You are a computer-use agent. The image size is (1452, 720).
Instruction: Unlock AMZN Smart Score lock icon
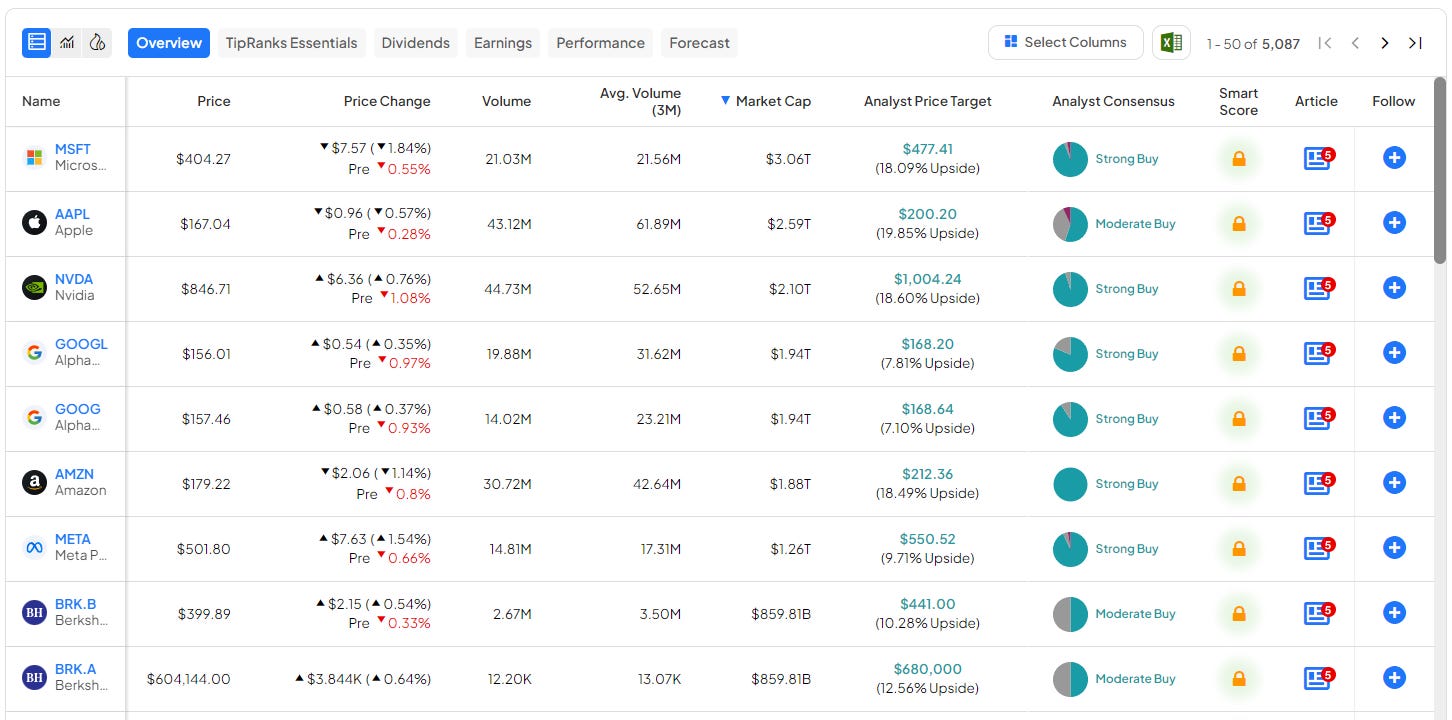point(1238,484)
